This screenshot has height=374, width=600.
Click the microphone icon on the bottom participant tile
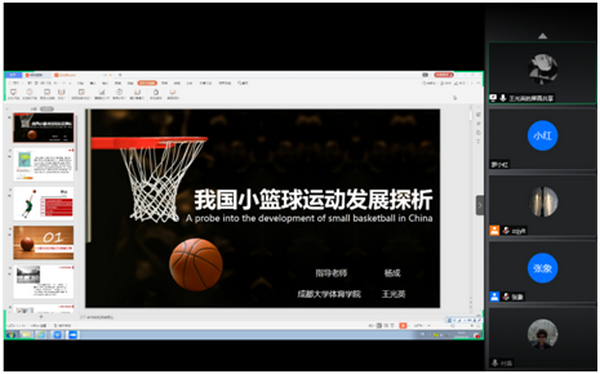tap(495, 363)
